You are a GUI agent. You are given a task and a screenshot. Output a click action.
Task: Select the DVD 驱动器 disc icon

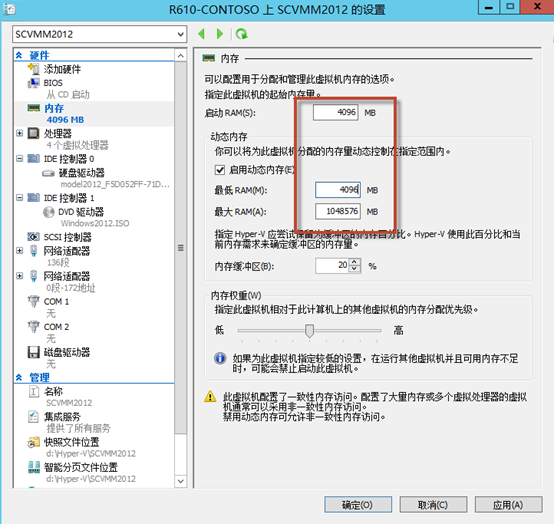pos(48,212)
